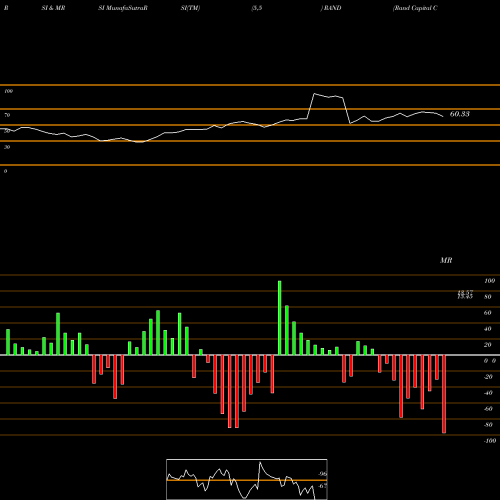Click the 'SI MunafaSutraR' header text
The height and width of the screenshot is (500, 500).
click(123, 8)
